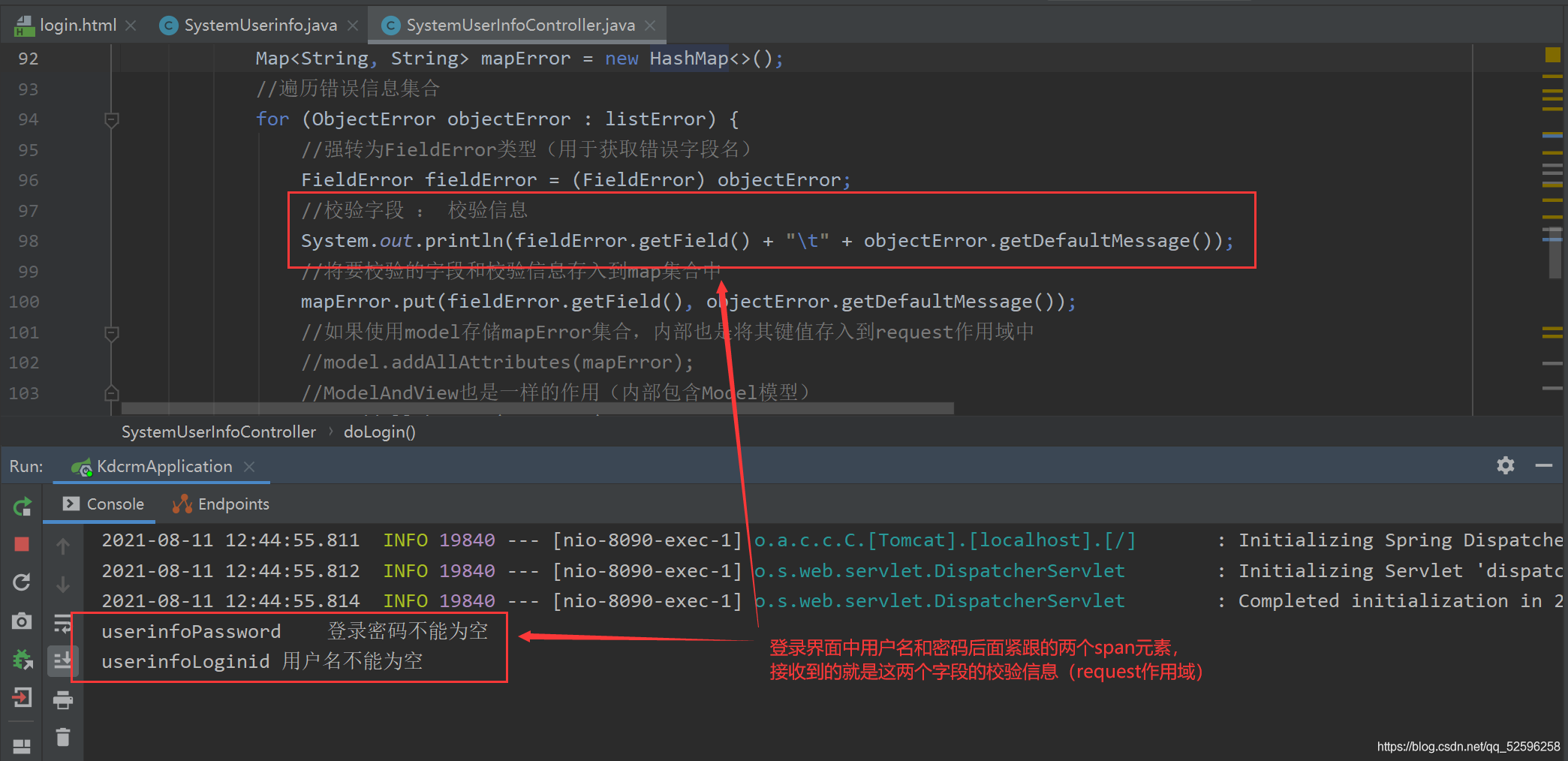Click the '2021-08-11 12:44:55.811' log timestamp
Screen dimensions: 1568x761
point(230,540)
